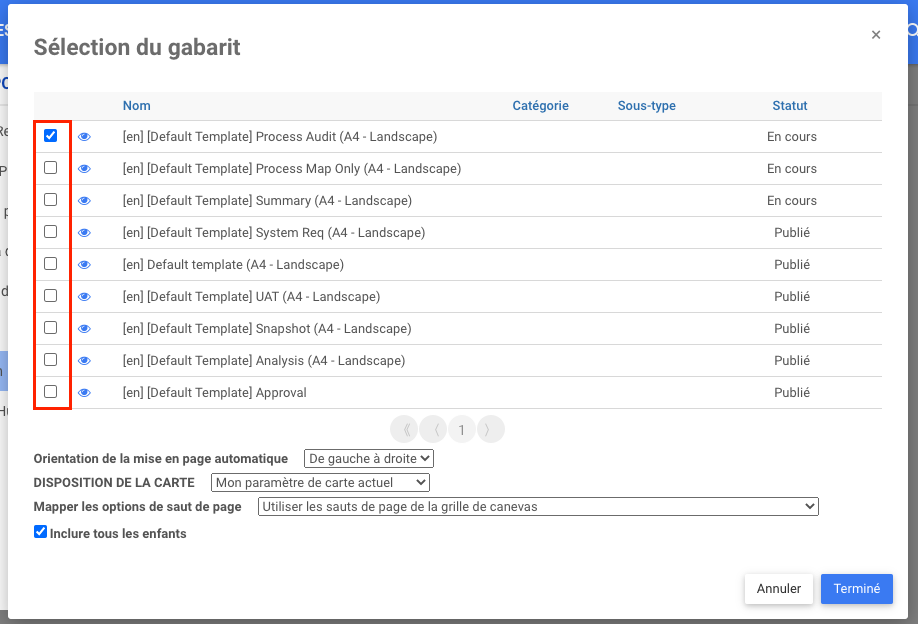Image resolution: width=918 pixels, height=624 pixels.
Task: Sort templates by the Statut column header
Action: (x=790, y=106)
